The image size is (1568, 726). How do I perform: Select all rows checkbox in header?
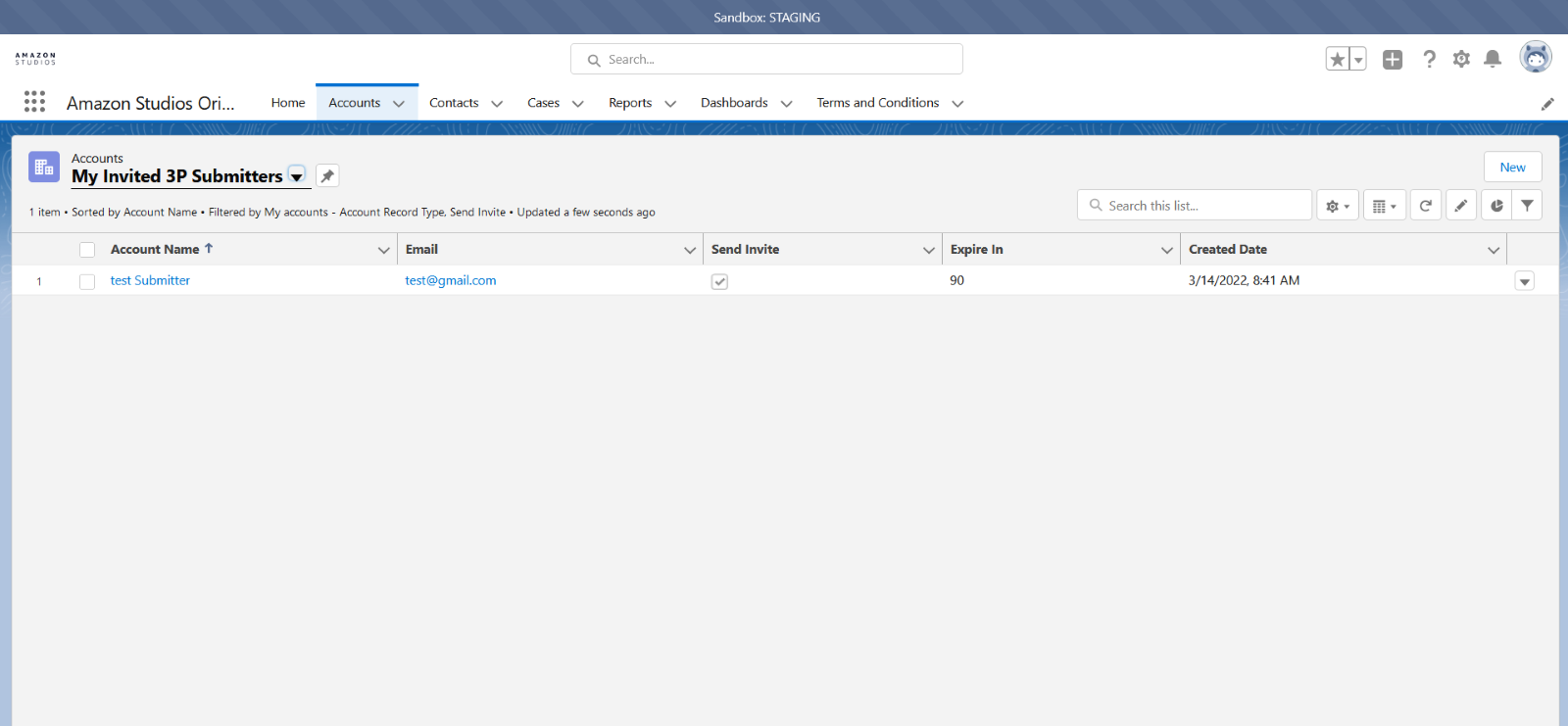coord(87,250)
